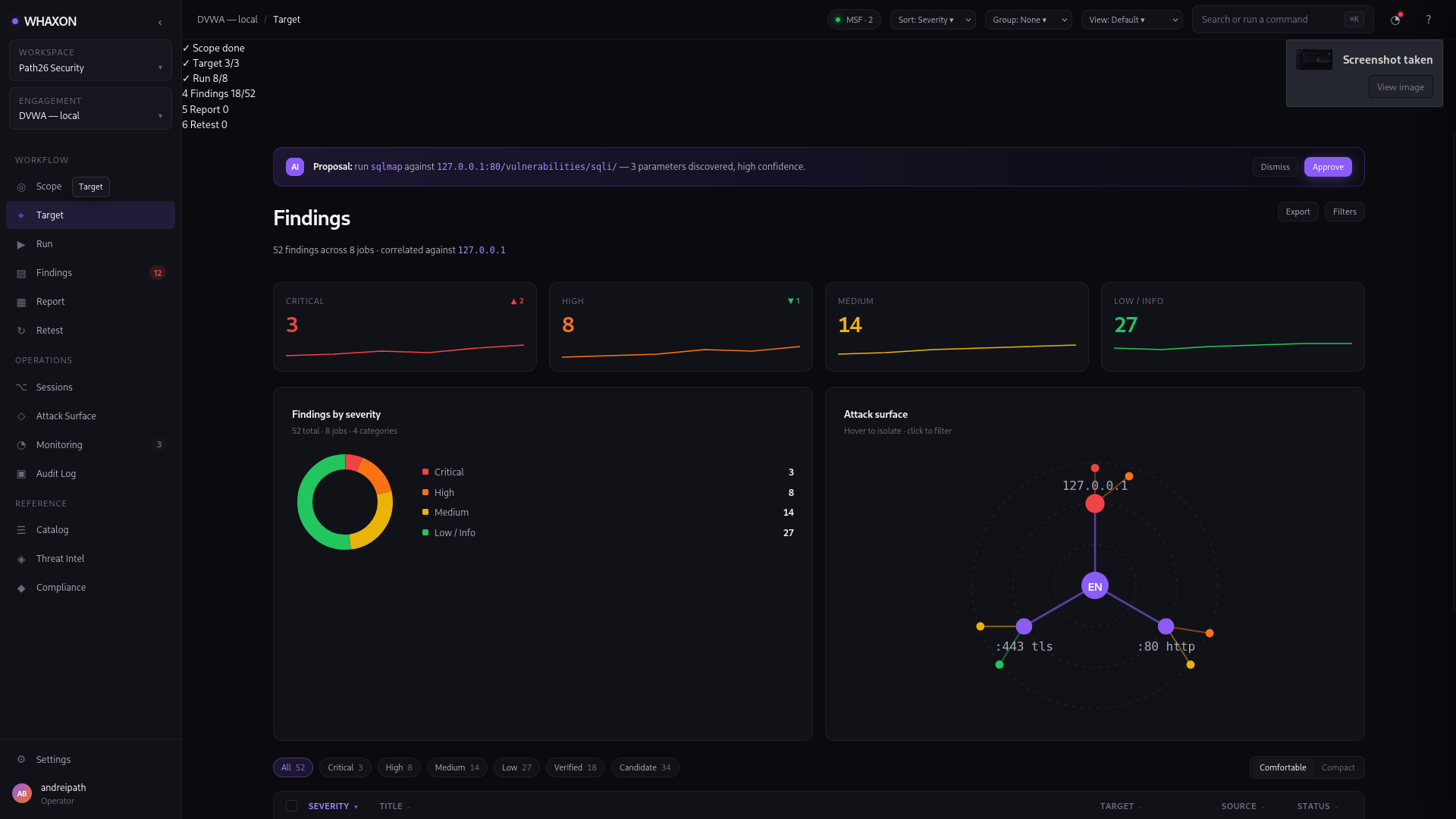1456x819 pixels.
Task: Open the View: Default dropdown
Action: (x=1131, y=20)
